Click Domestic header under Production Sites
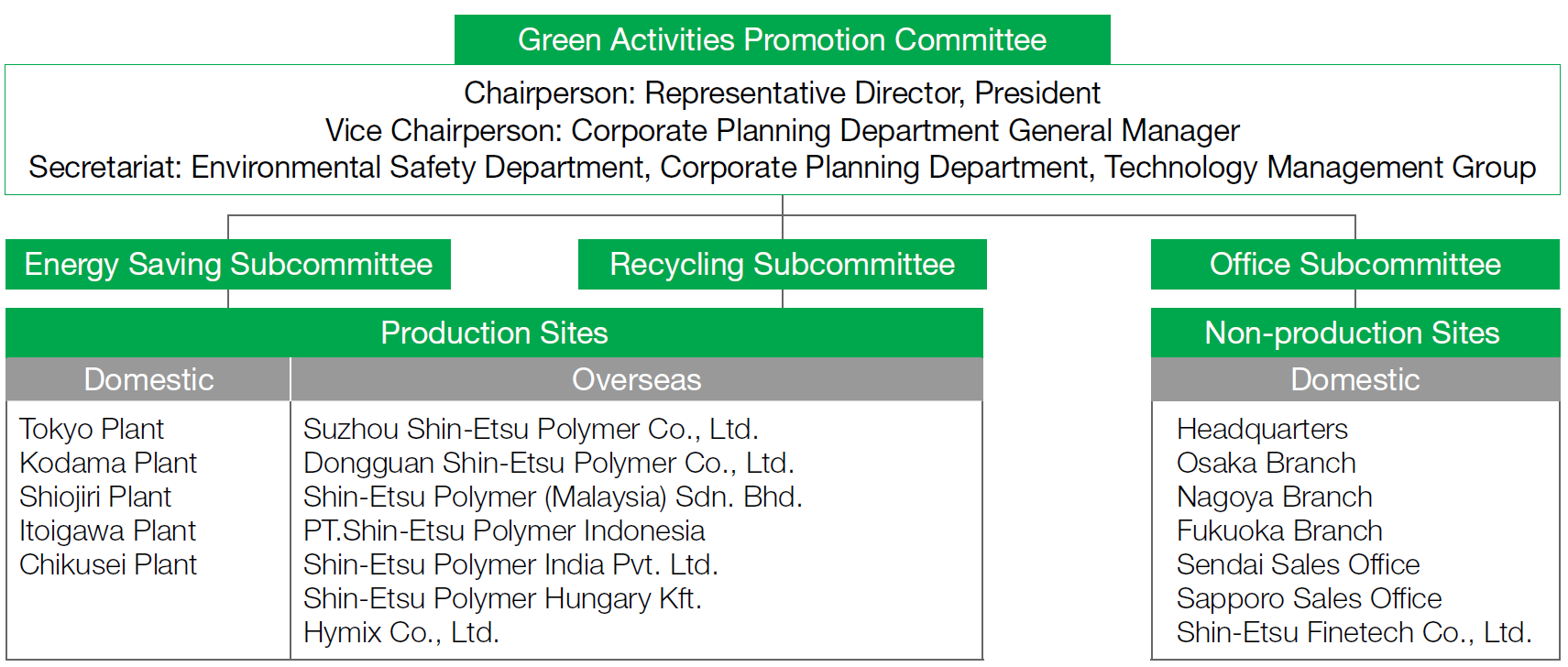Viewport: 1568px width, 667px height. click(148, 379)
